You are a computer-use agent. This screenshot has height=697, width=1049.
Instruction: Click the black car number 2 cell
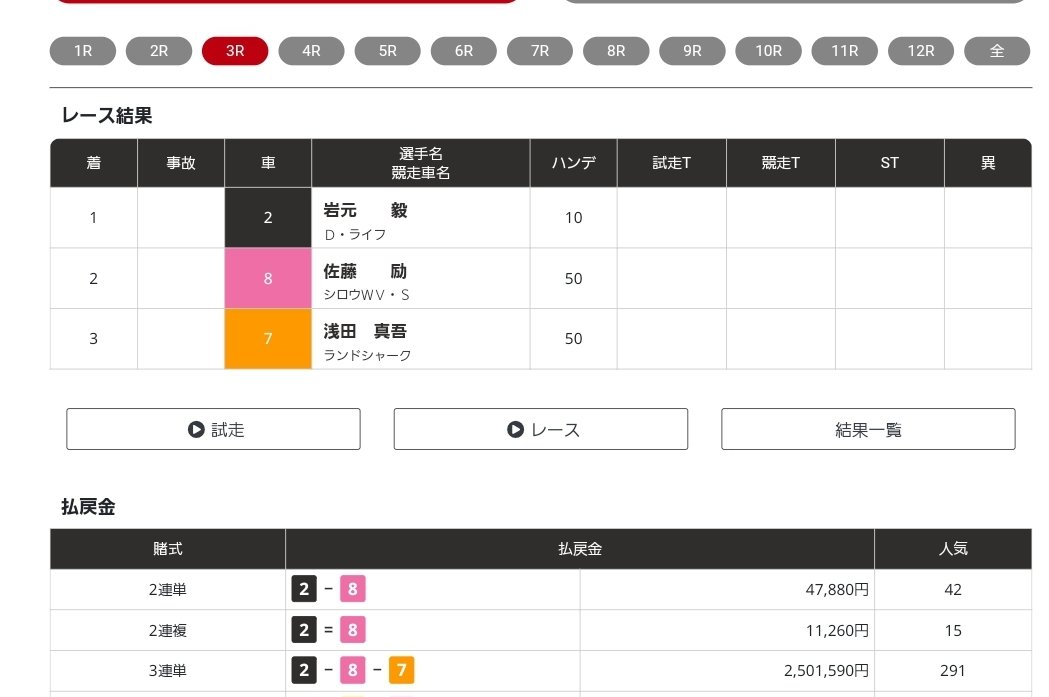pos(268,217)
